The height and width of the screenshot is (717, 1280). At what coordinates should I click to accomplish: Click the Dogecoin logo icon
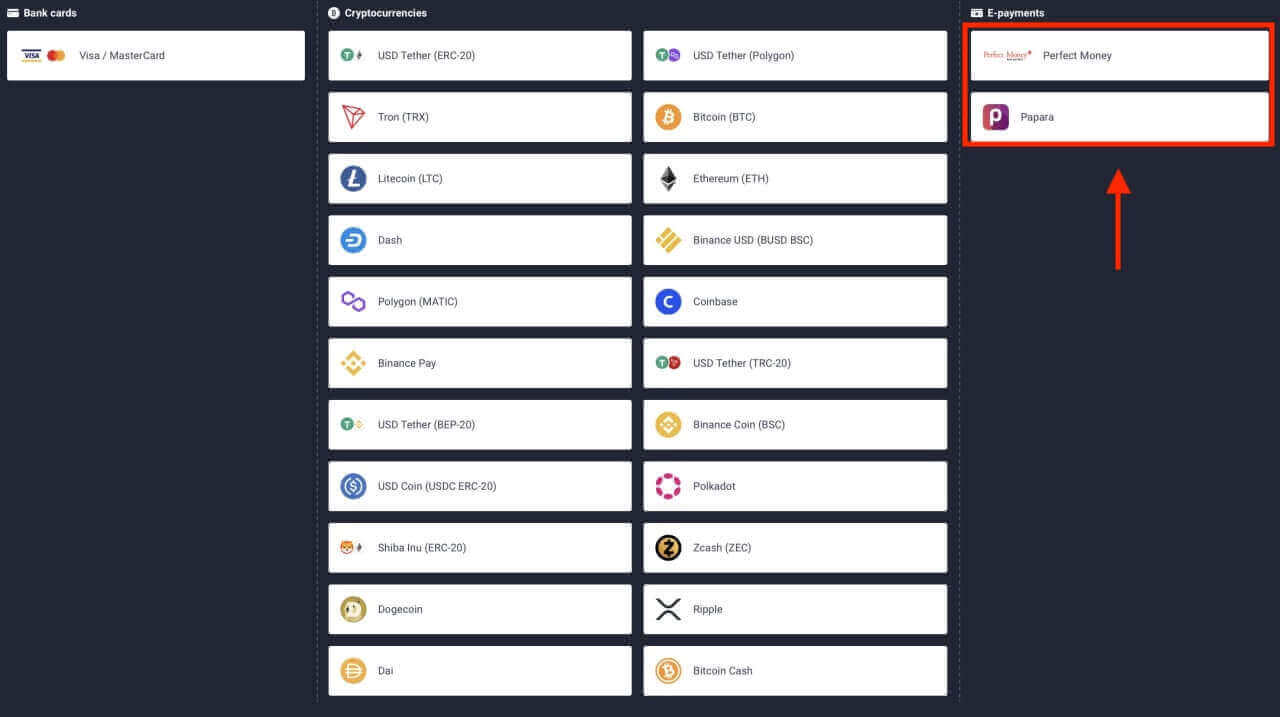click(x=353, y=609)
